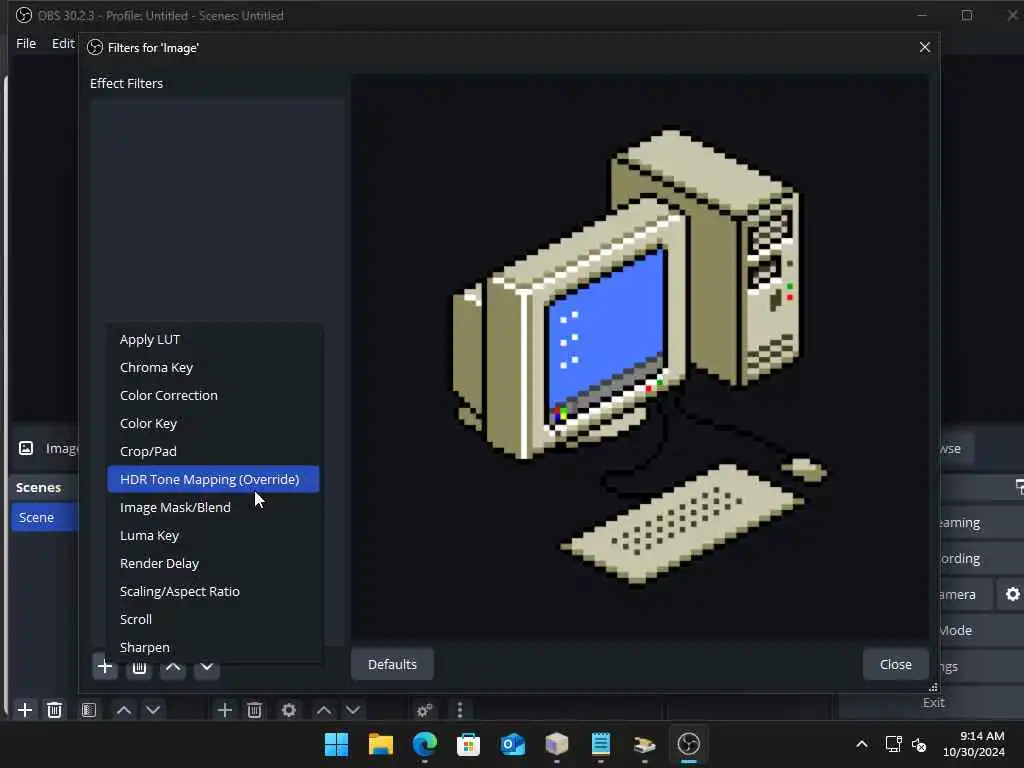Choose Scaling/Aspect Ratio filter
Image resolution: width=1024 pixels, height=768 pixels.
click(x=213, y=592)
